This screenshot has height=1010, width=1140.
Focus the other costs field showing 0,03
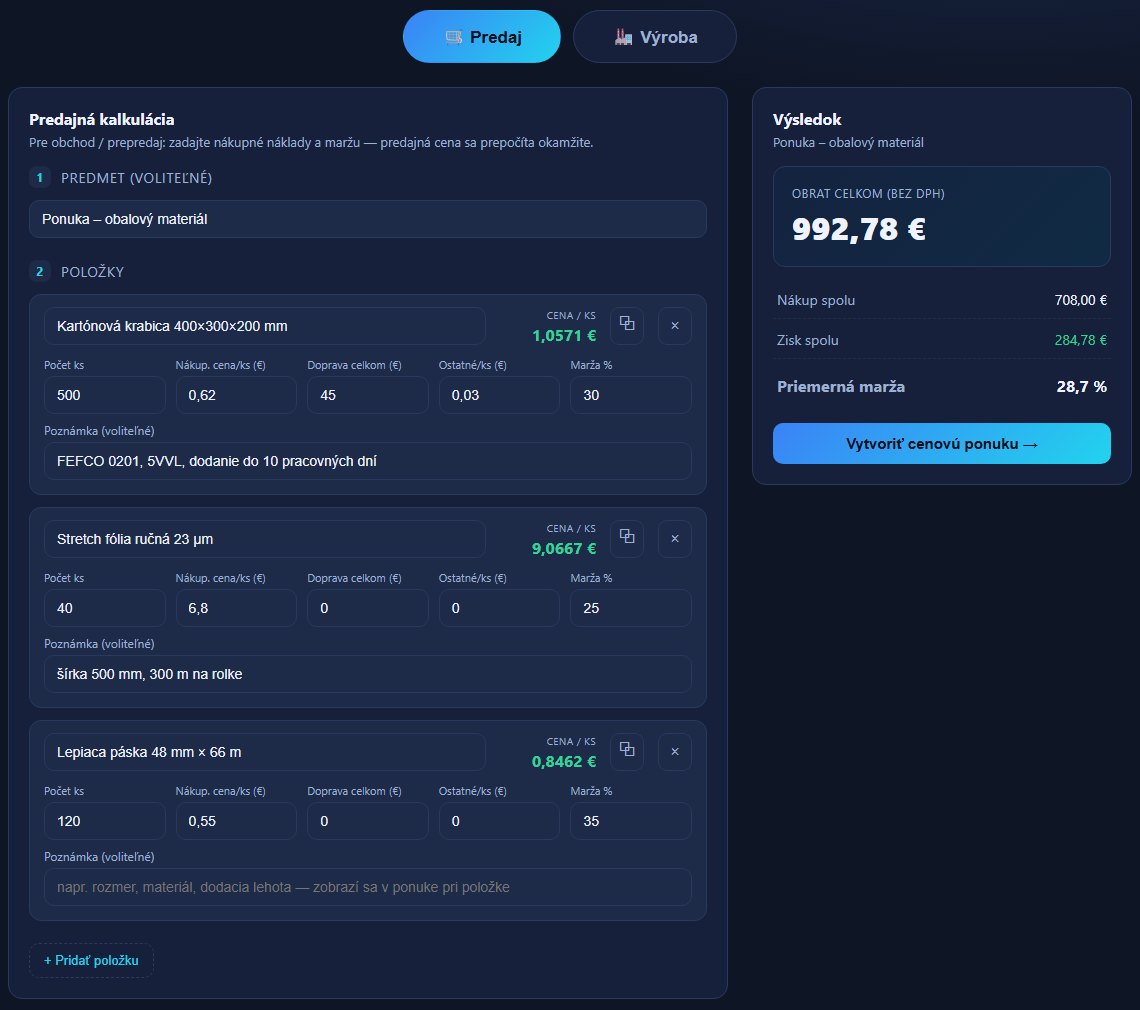coord(499,395)
